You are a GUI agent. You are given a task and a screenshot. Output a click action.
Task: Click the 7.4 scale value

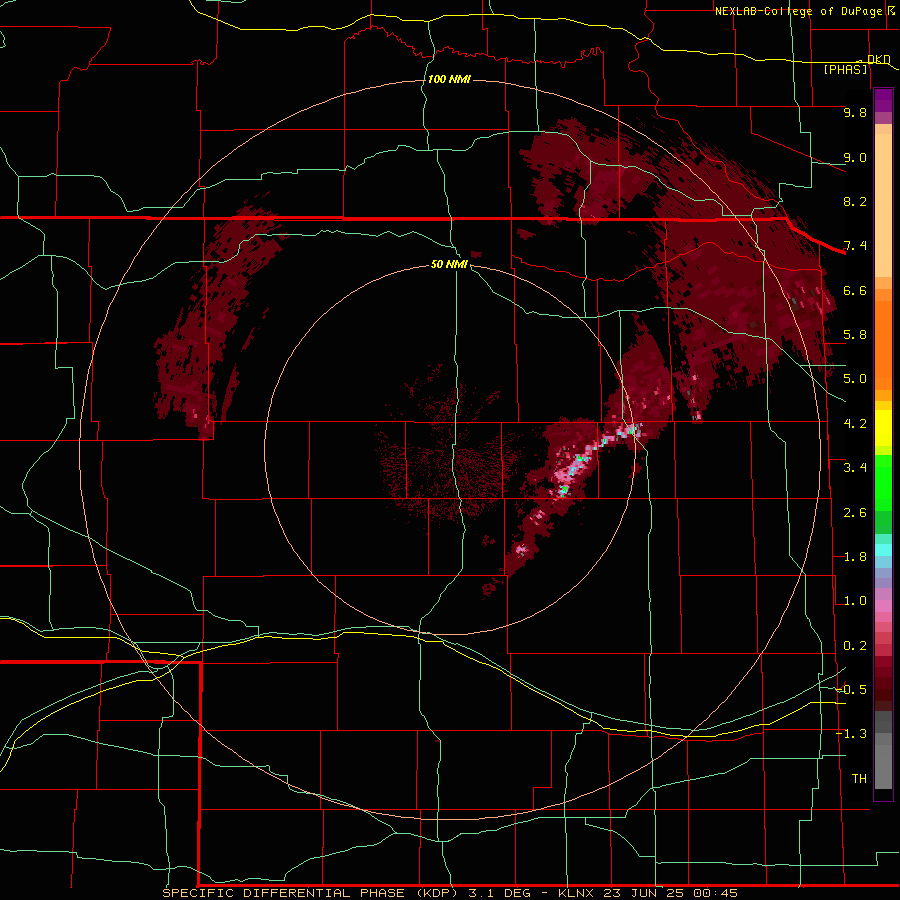[x=855, y=246]
